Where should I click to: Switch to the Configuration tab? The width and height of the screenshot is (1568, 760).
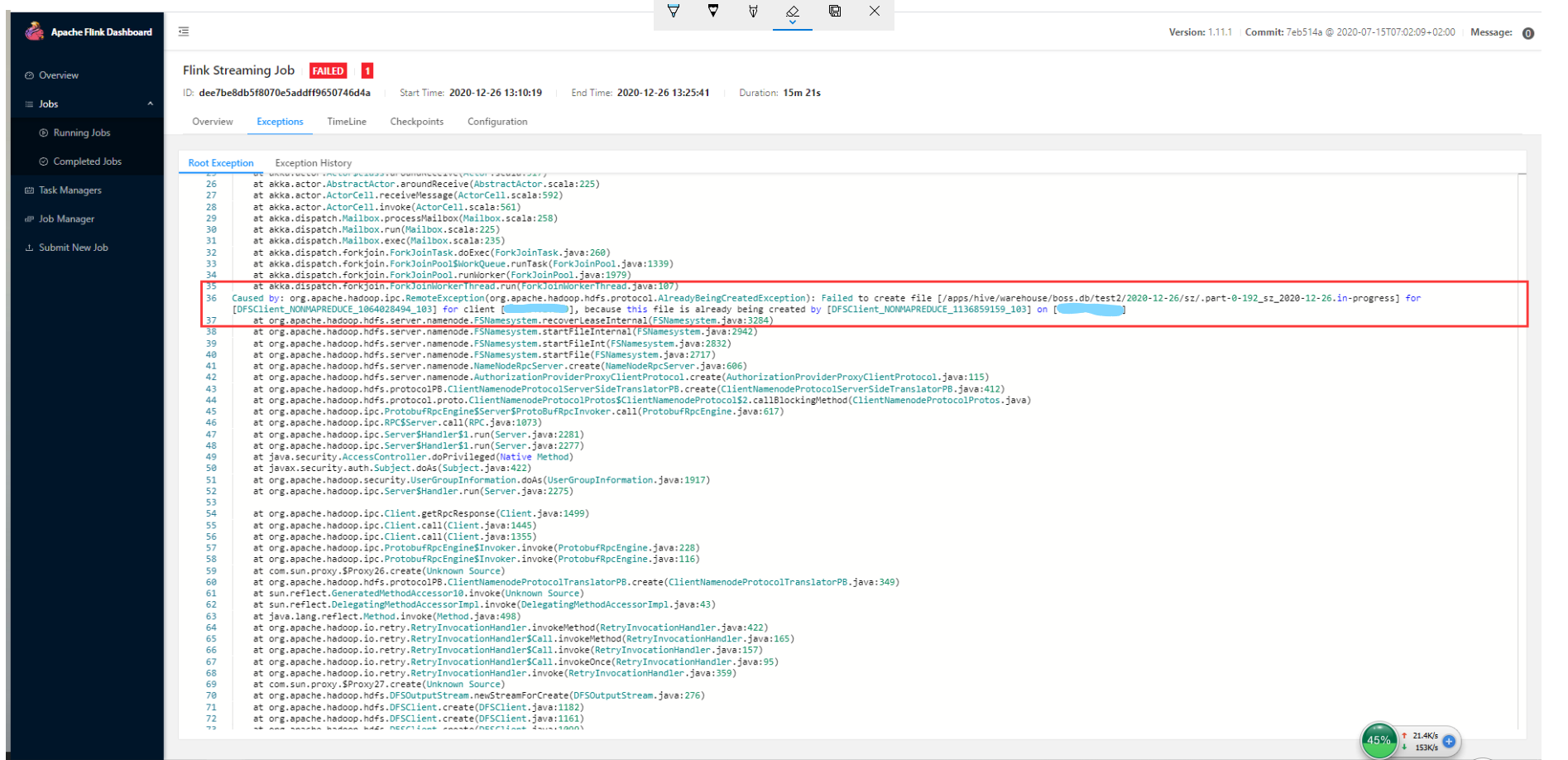(x=497, y=122)
